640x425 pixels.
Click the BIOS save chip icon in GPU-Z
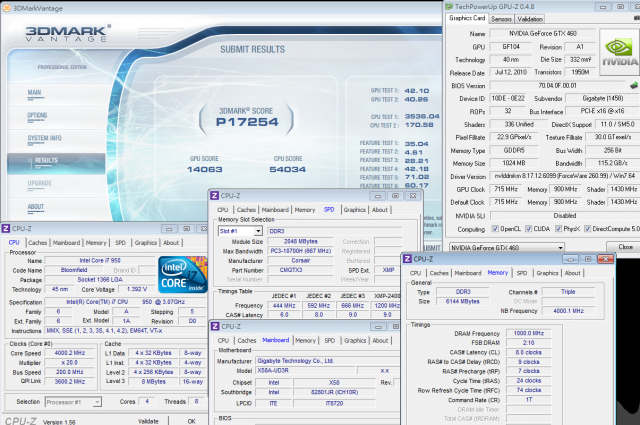(633, 85)
